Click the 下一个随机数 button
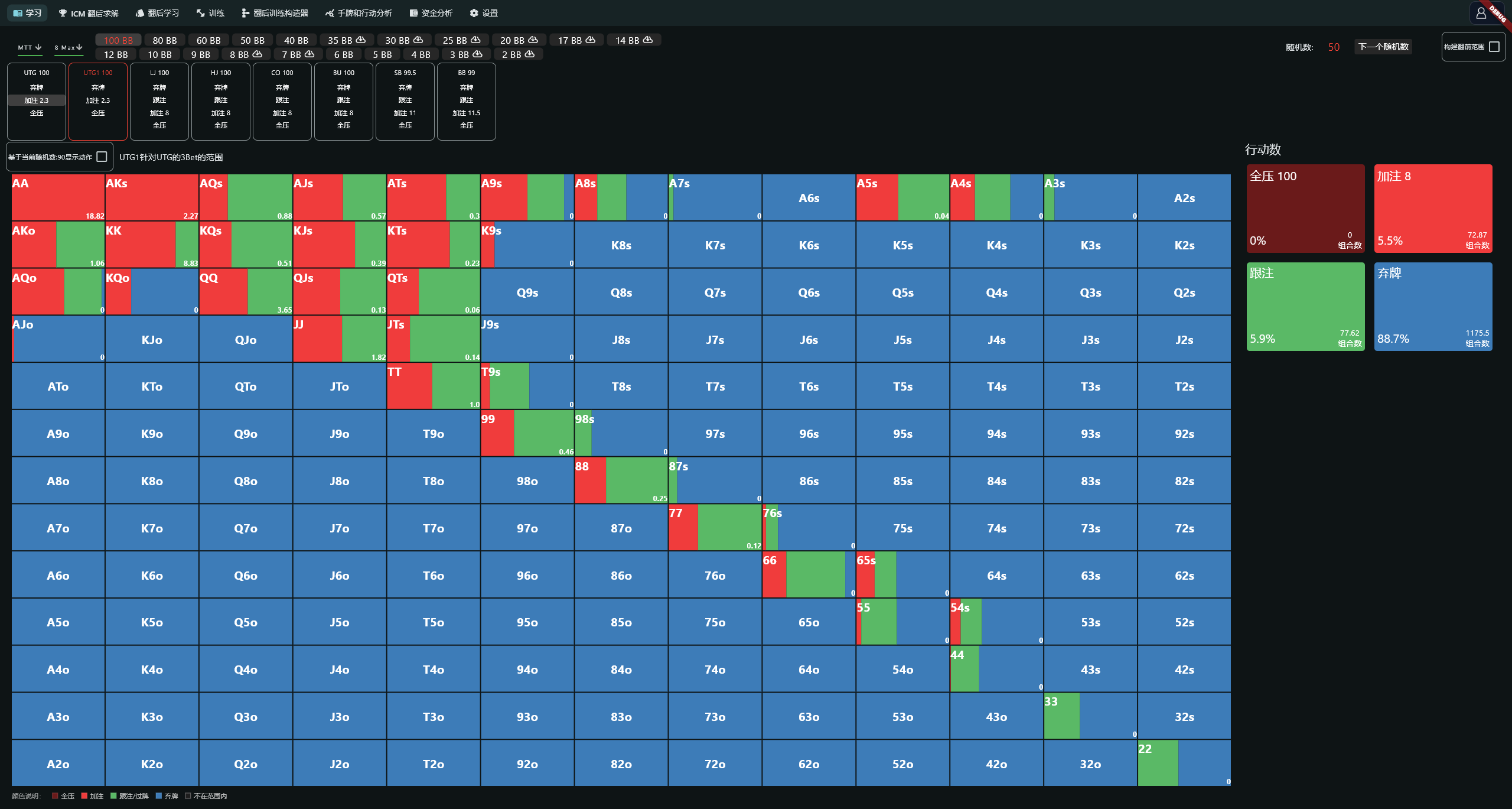The image size is (1512, 809). click(x=1383, y=47)
